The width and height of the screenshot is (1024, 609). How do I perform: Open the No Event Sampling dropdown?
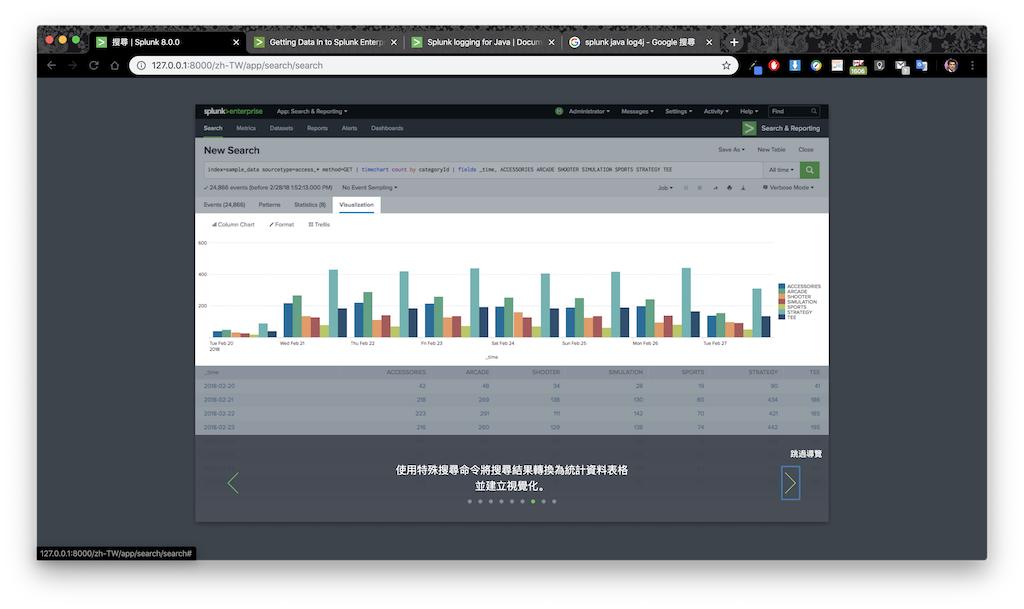click(370, 188)
